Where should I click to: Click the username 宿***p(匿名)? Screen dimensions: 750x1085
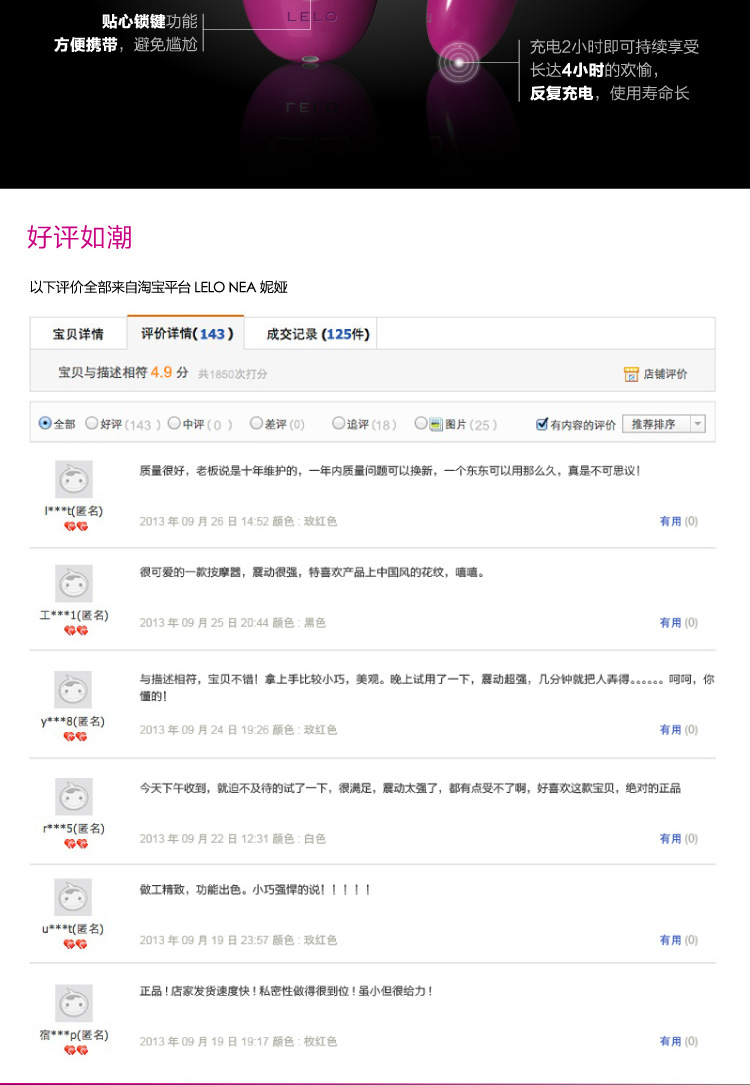[73, 1035]
